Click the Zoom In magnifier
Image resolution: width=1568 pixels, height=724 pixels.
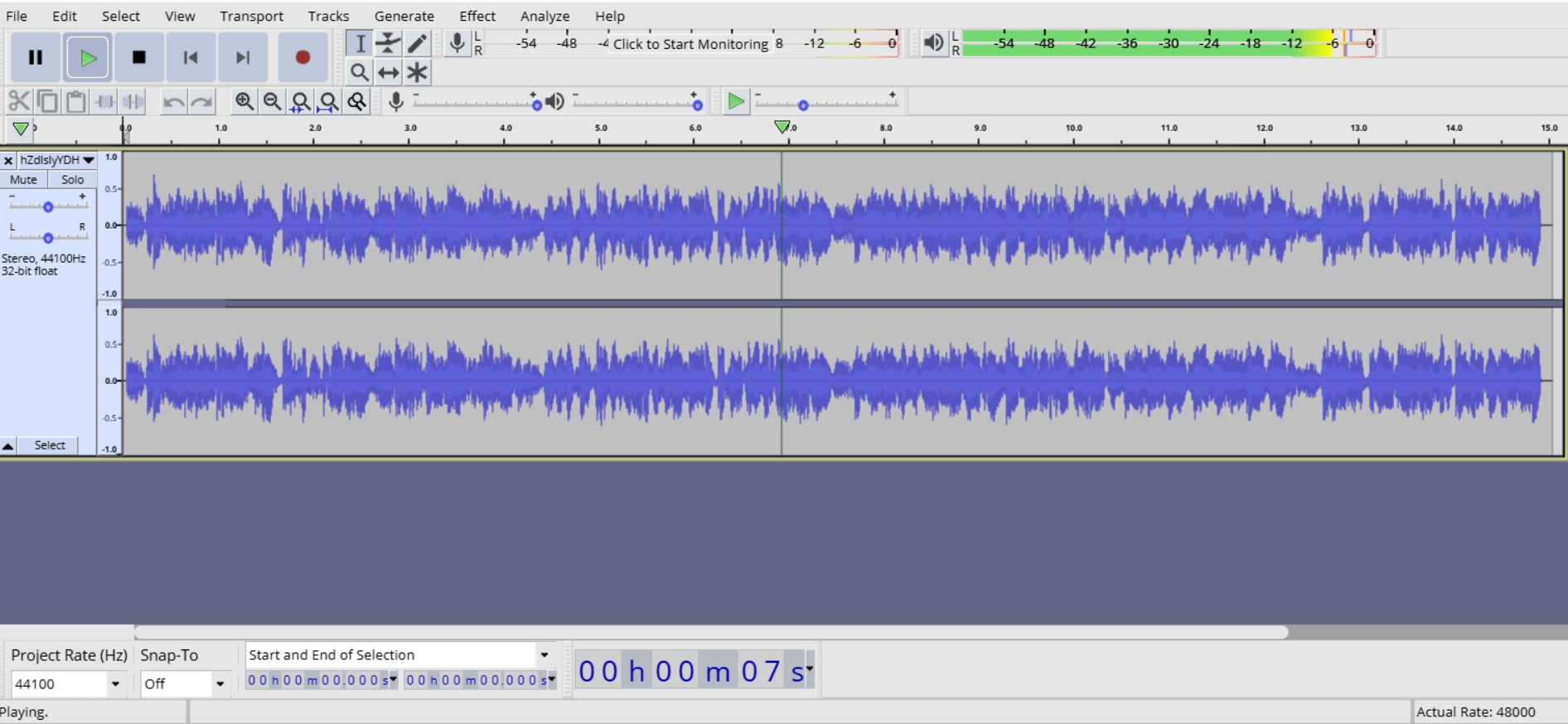[244, 101]
